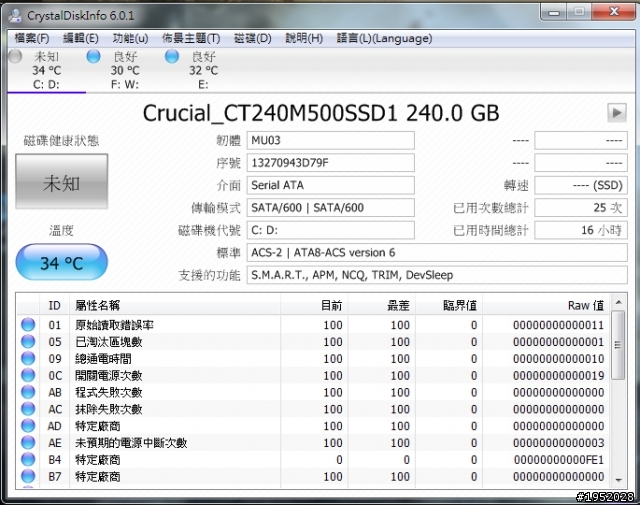The height and width of the screenshot is (505, 640).
Task: Select the E: disk tab at 32 °C
Action: 203,70
